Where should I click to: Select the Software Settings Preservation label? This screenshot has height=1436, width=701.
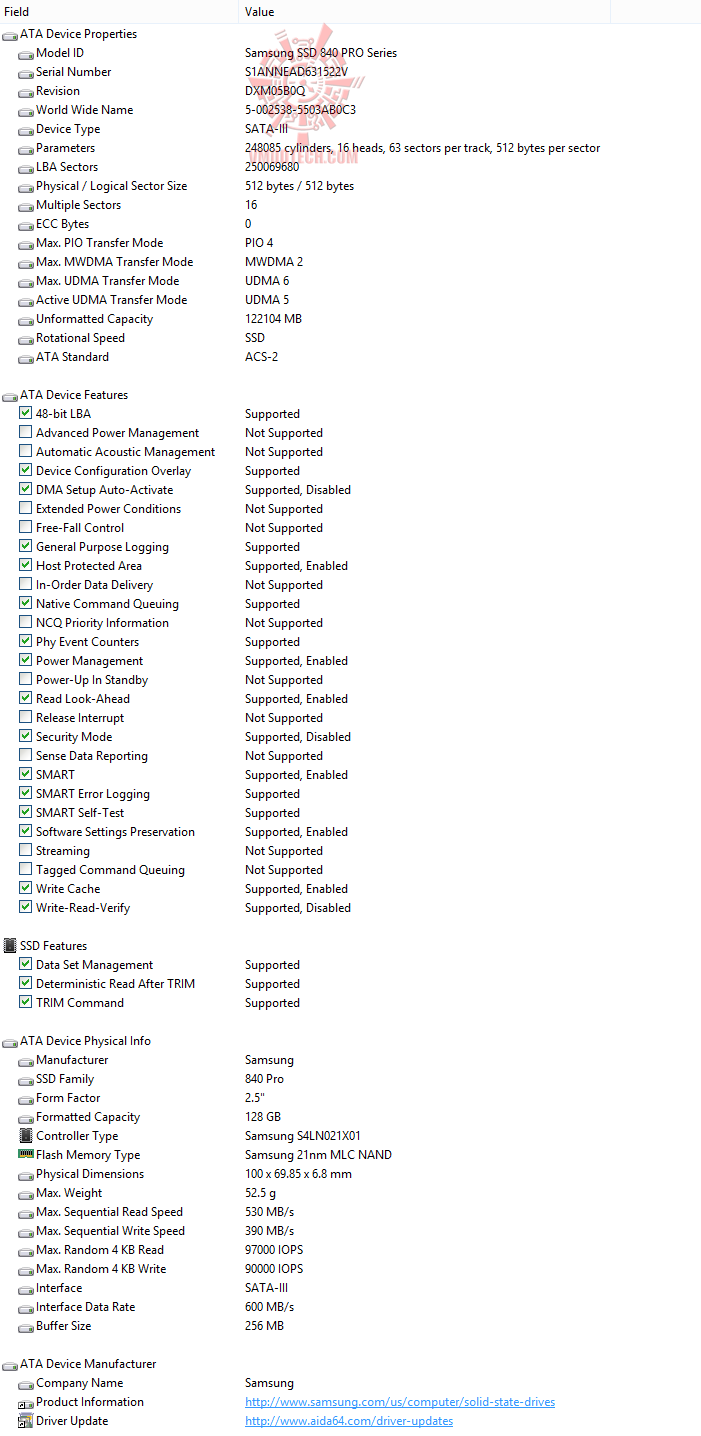click(x=115, y=832)
